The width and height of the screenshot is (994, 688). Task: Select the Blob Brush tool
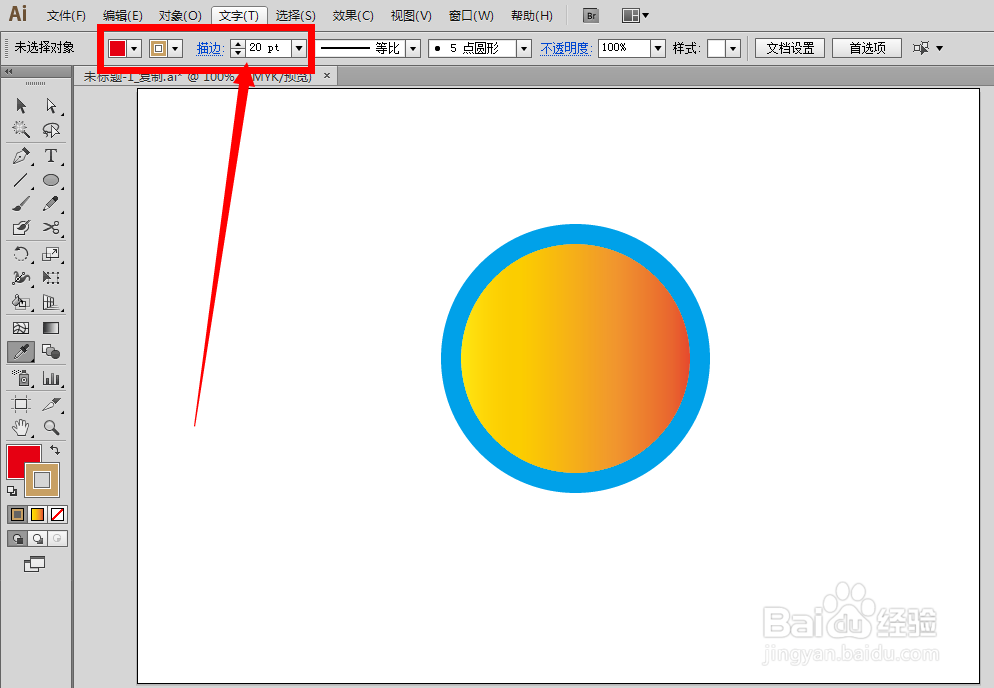coord(21,227)
